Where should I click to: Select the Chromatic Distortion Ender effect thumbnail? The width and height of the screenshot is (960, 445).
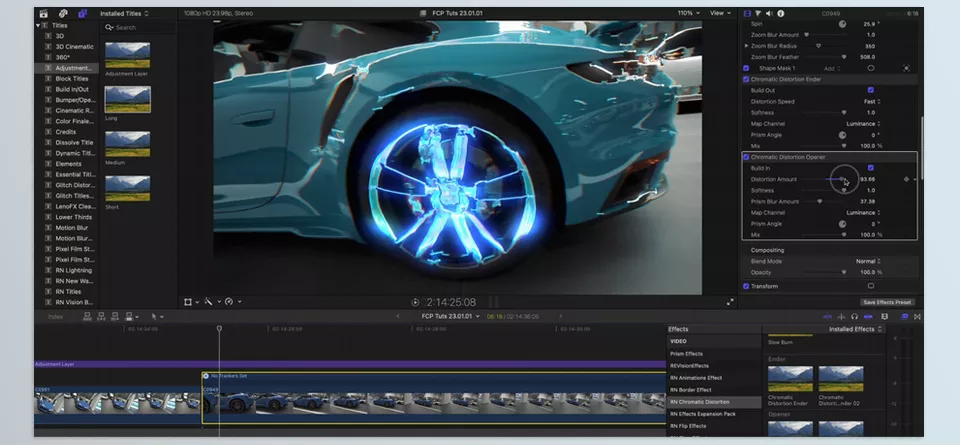(790, 379)
